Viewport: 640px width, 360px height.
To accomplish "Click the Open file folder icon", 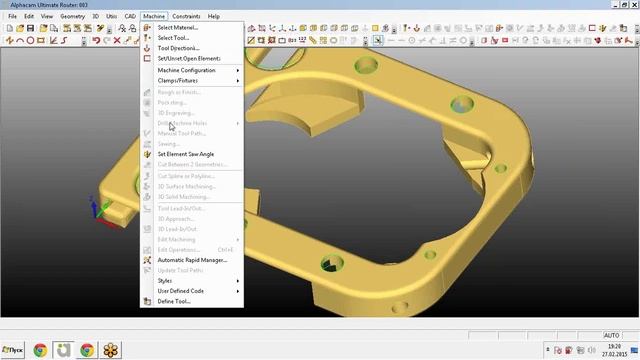I will coord(20,28).
